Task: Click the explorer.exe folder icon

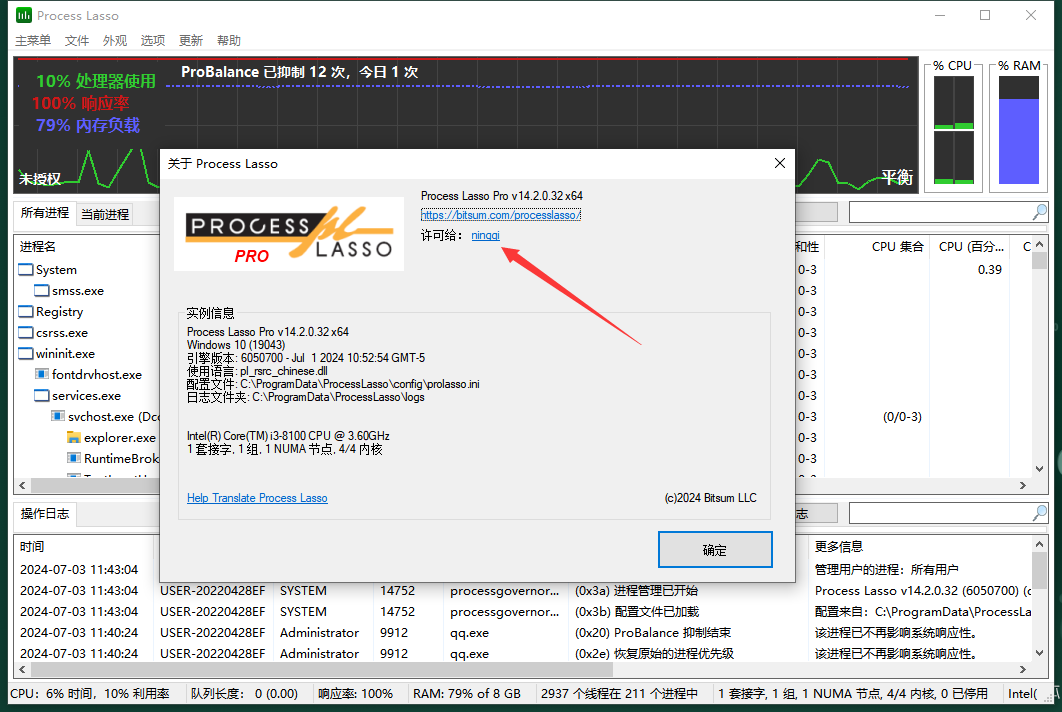Action: 73,437
